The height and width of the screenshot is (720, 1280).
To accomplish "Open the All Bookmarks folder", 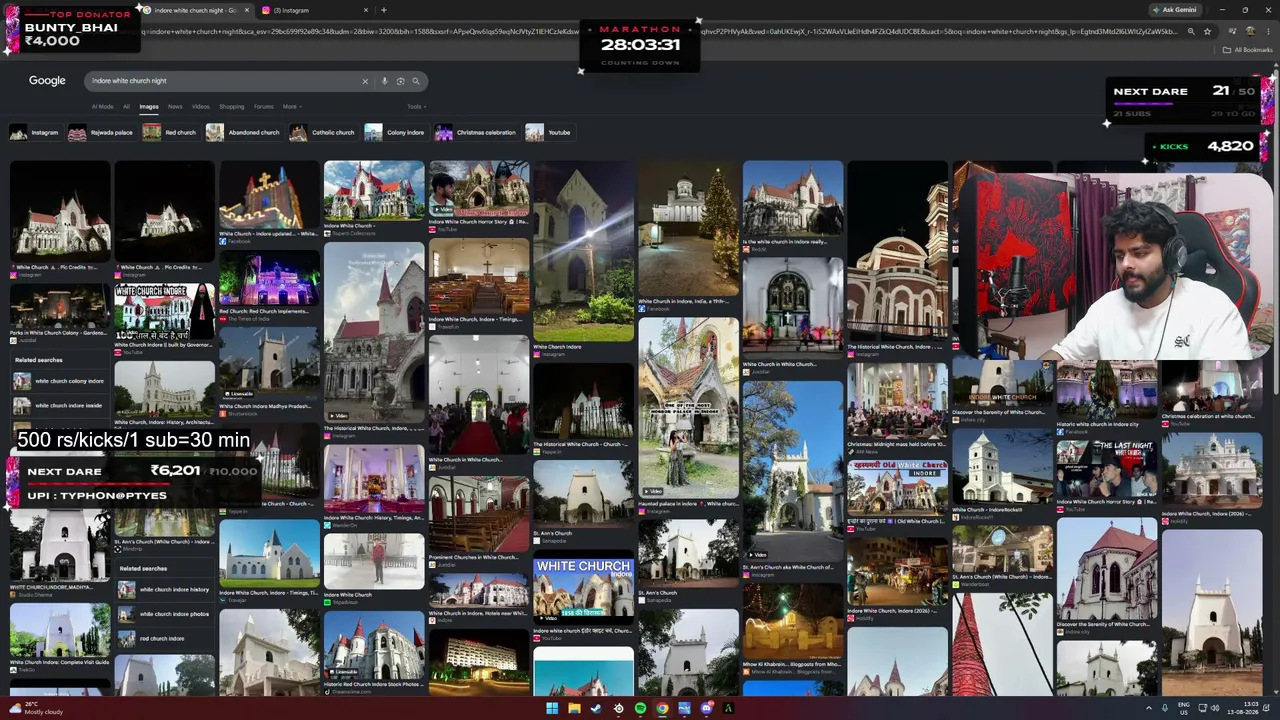I will point(1250,49).
